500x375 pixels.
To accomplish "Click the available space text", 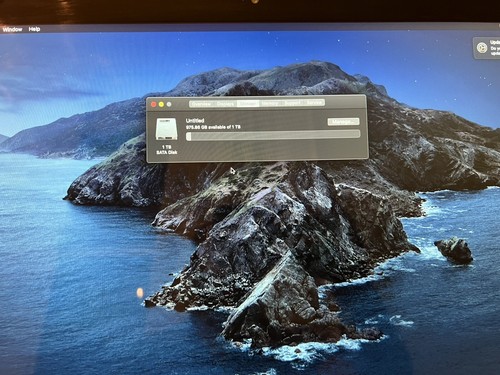I will (x=213, y=127).
